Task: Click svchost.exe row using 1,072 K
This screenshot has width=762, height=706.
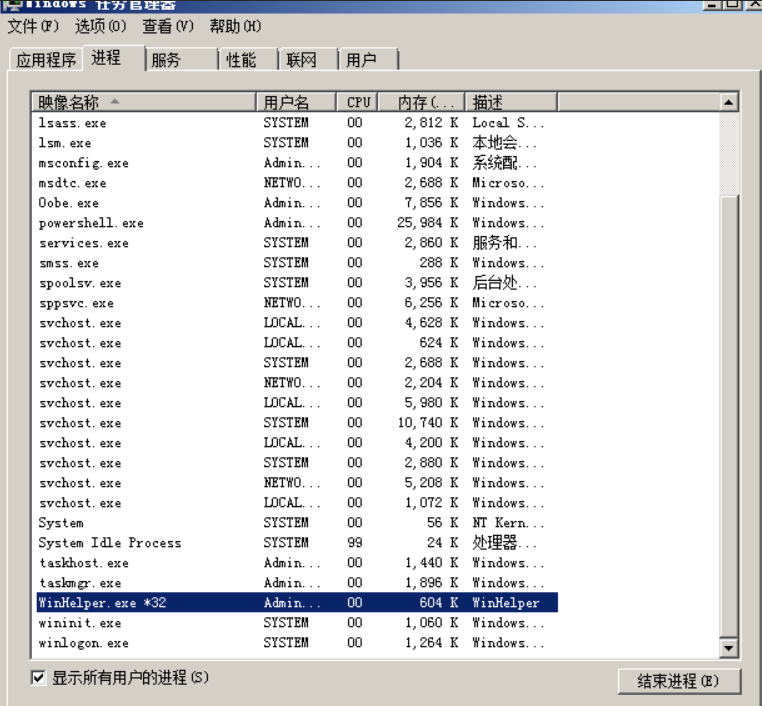Action: click(x=295, y=502)
